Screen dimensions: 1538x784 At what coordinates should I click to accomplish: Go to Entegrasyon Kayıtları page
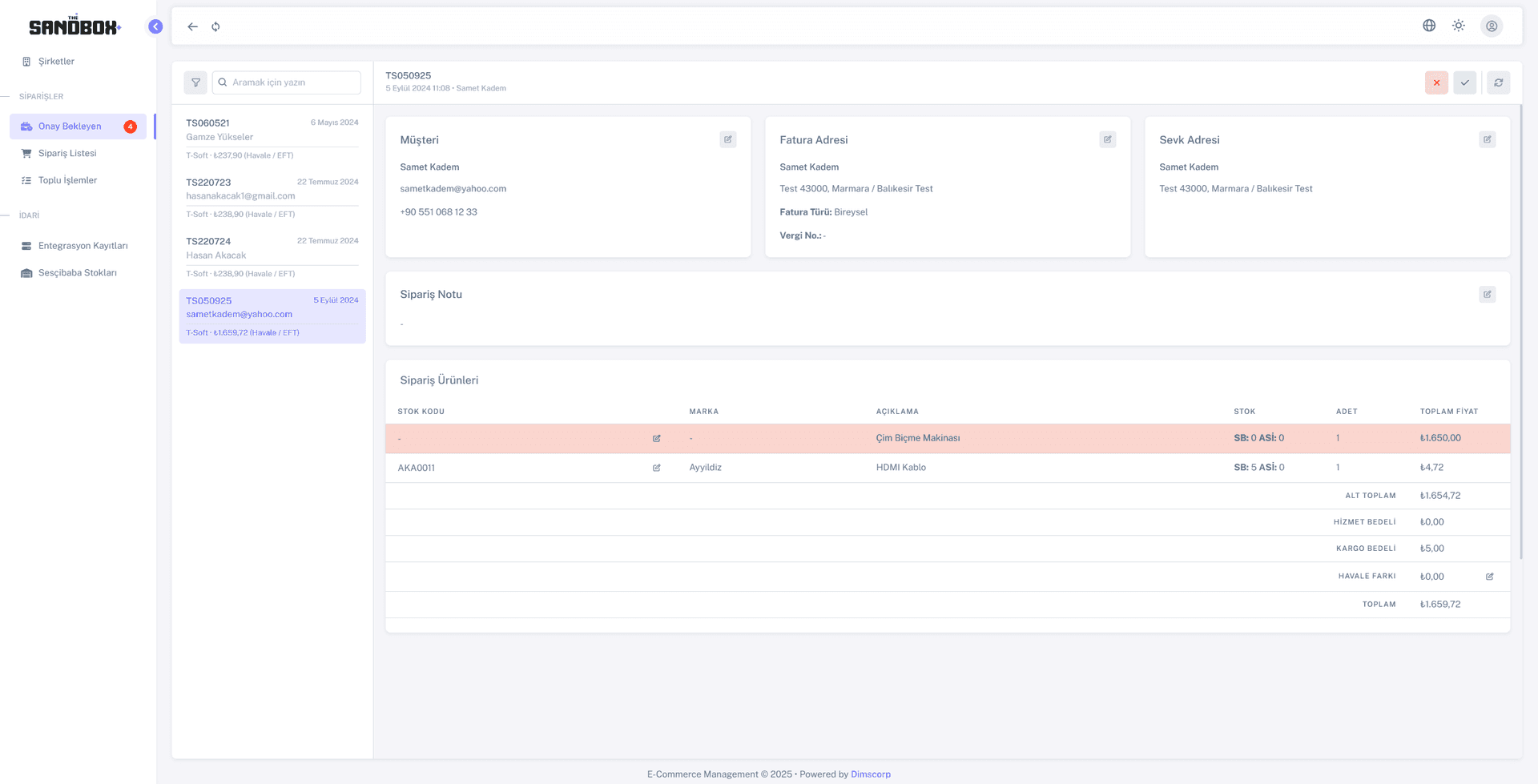tap(83, 246)
